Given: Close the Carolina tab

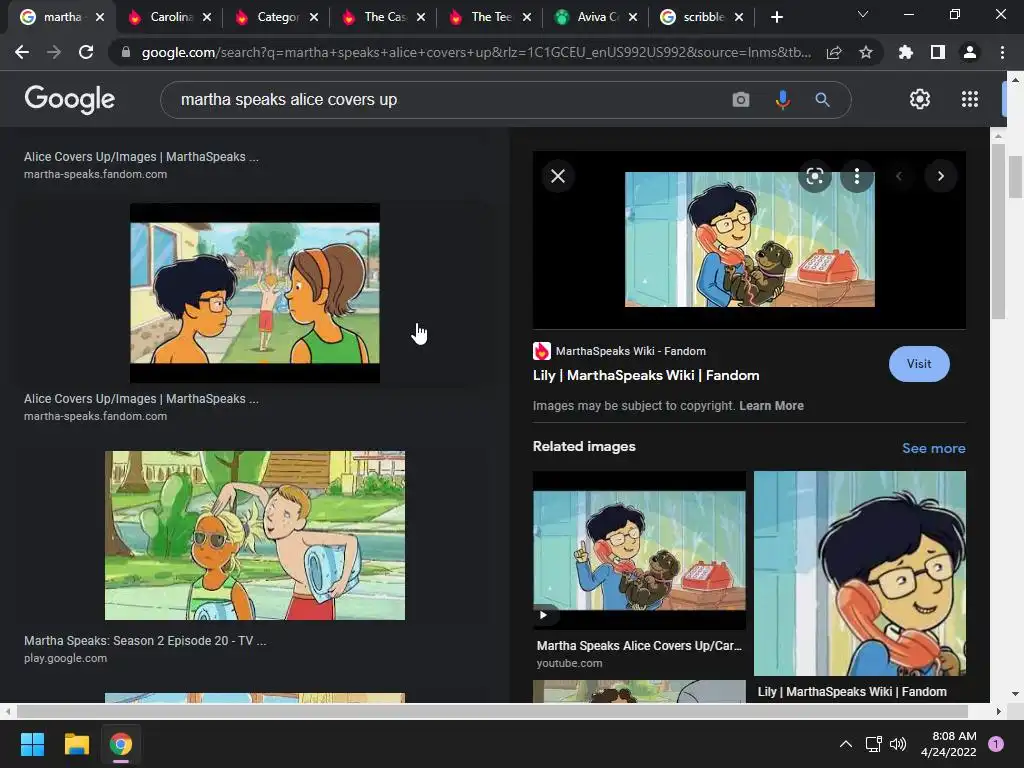Looking at the screenshot, I should pyautogui.click(x=207, y=17).
